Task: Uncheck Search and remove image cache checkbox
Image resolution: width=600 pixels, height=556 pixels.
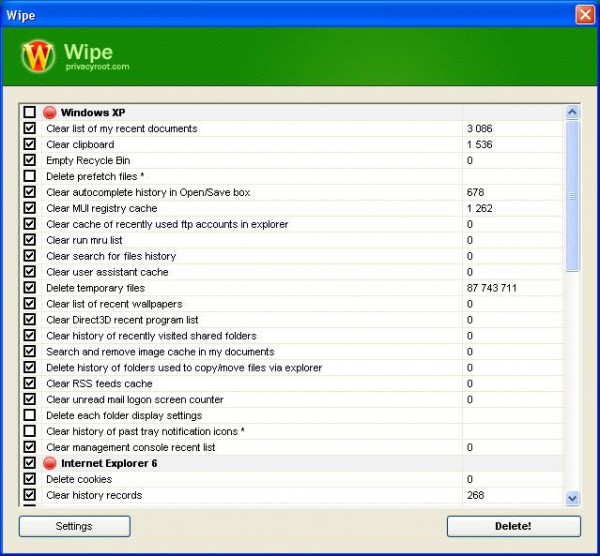Action: (29, 352)
